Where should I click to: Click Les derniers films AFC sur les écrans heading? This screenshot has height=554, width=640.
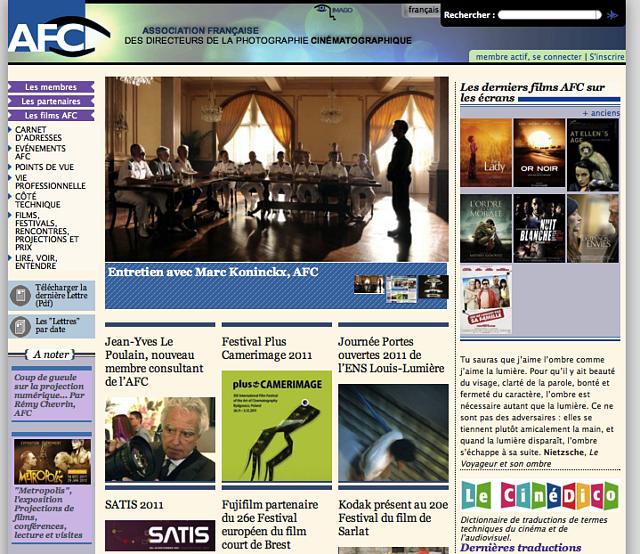(532, 92)
